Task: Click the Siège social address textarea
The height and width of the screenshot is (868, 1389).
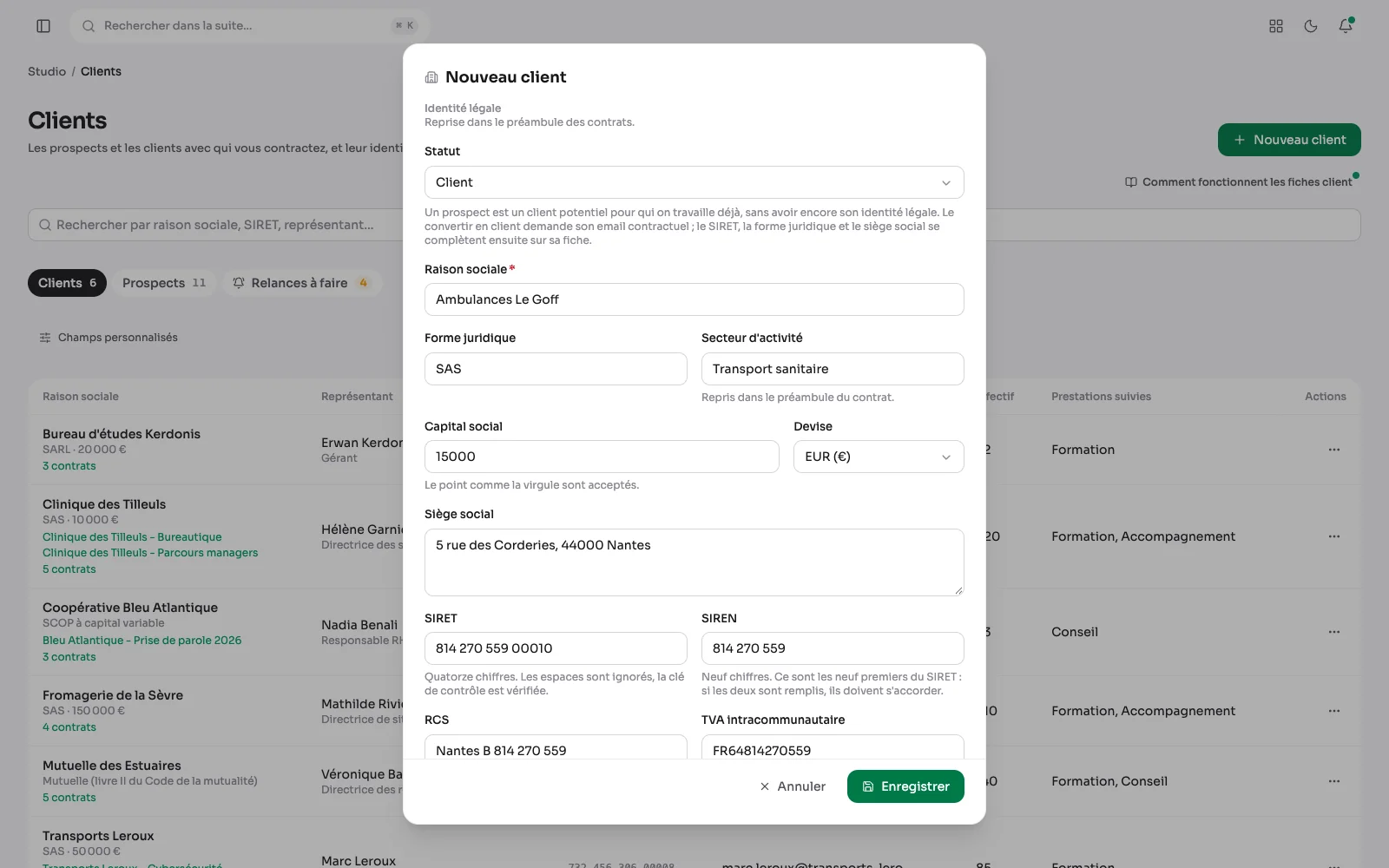Action: [x=694, y=562]
